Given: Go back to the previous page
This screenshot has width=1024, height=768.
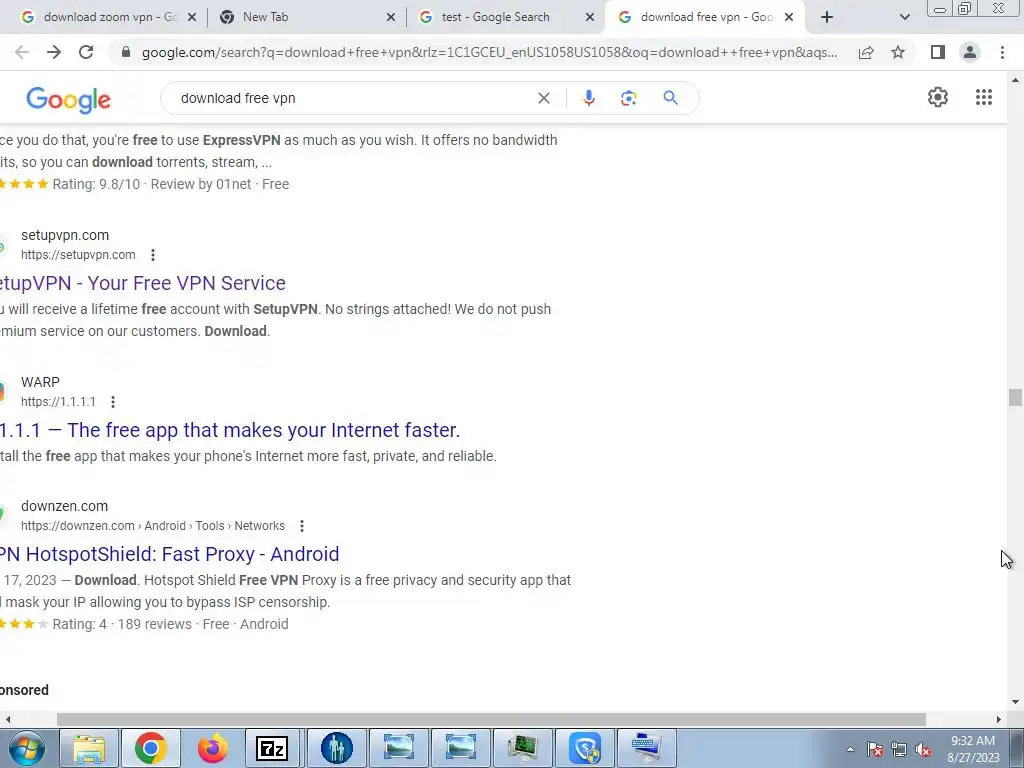Looking at the screenshot, I should 22,52.
